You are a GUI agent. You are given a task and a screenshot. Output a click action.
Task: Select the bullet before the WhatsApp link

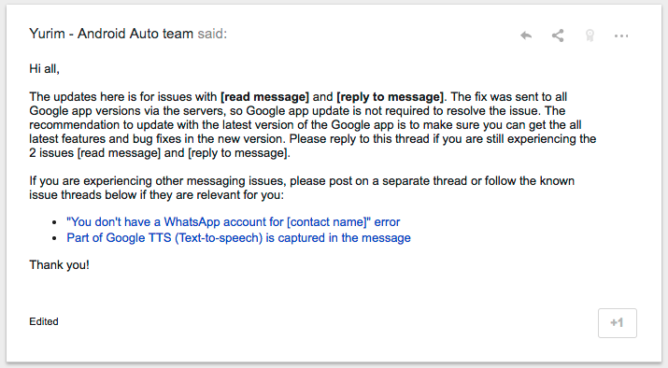[55, 222]
